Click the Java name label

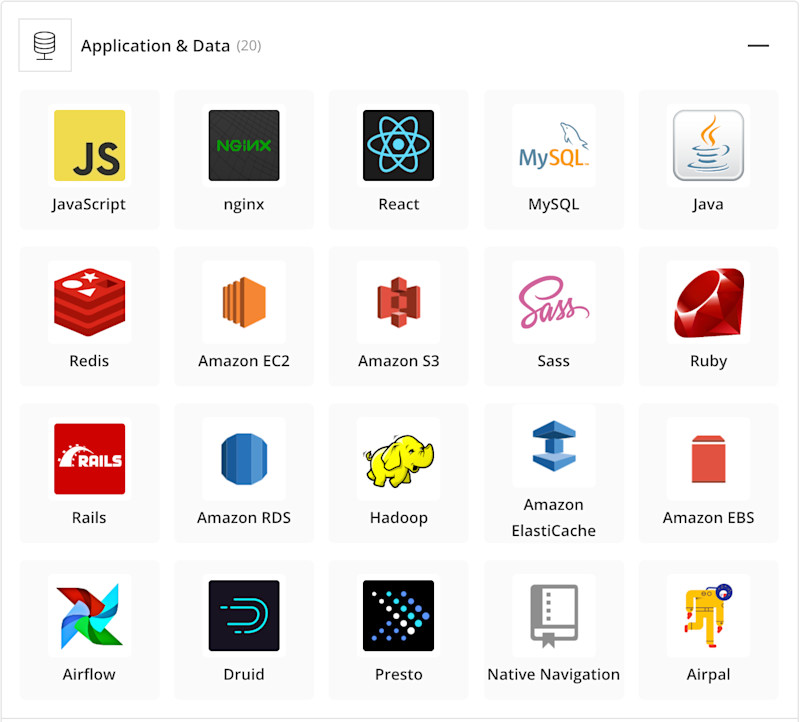click(708, 204)
